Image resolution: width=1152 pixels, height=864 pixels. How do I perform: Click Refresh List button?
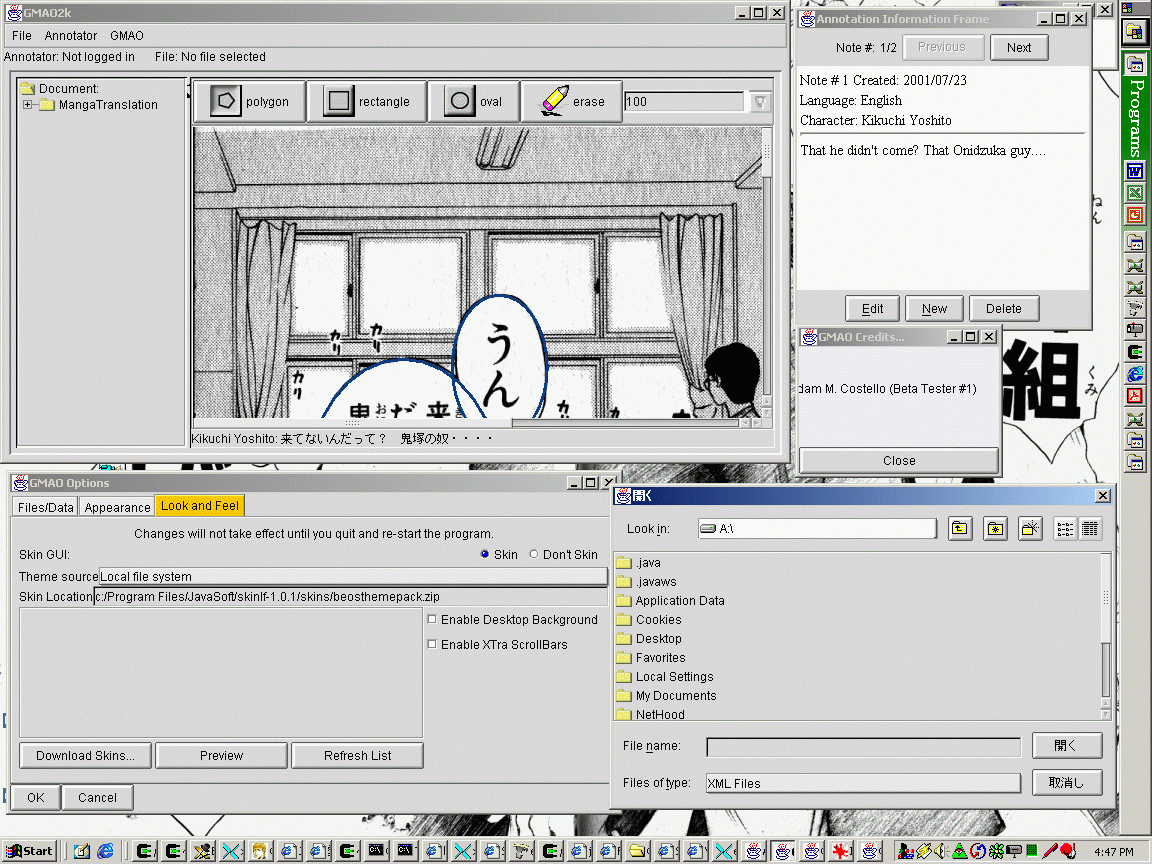point(358,755)
